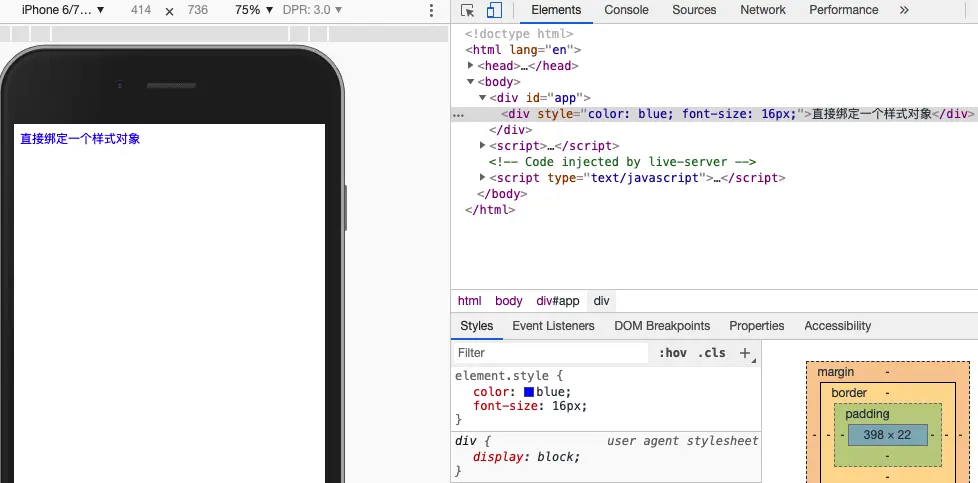
Task: Open the Event Listeners pane tab
Action: pos(553,326)
